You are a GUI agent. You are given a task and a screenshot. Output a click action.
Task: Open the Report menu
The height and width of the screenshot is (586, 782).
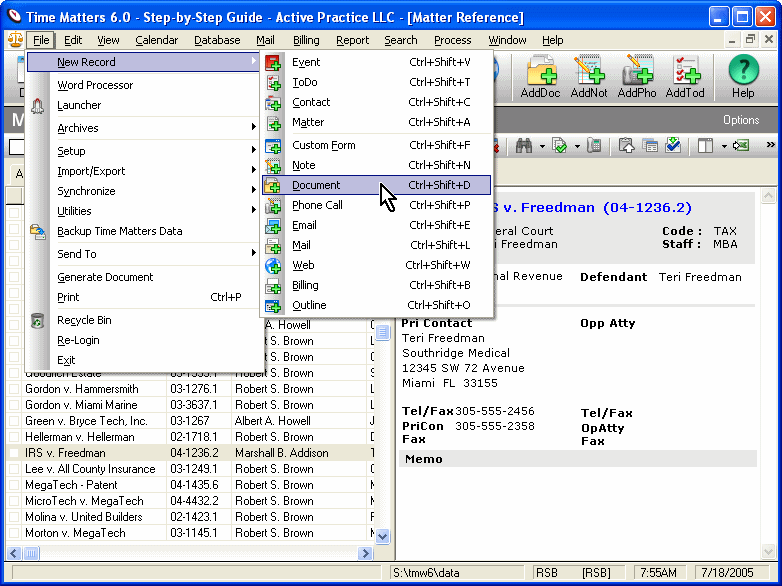[x=353, y=40]
